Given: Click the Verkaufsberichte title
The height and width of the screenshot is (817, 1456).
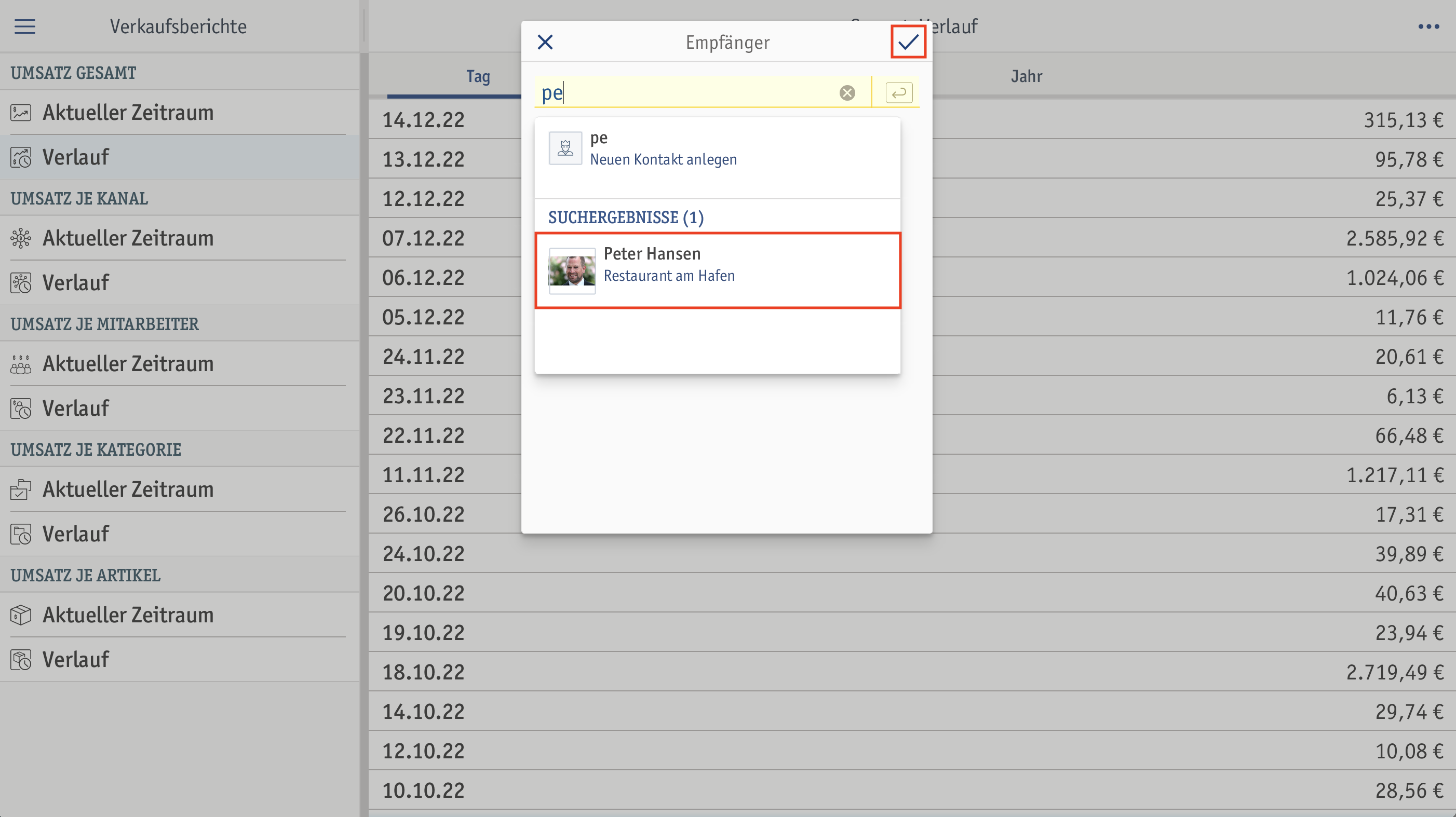Looking at the screenshot, I should coord(178,26).
